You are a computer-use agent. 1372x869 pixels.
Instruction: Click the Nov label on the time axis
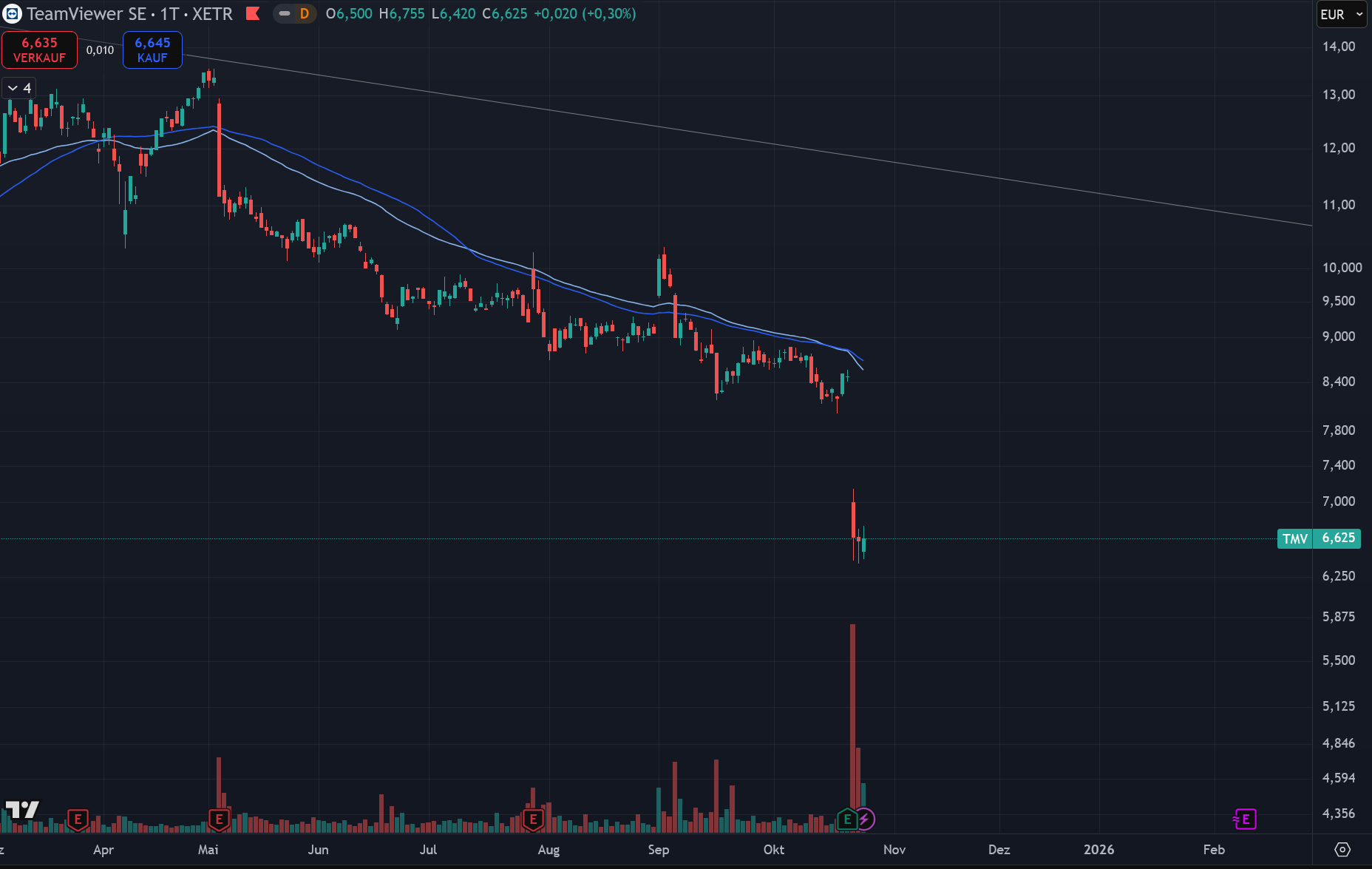(894, 850)
